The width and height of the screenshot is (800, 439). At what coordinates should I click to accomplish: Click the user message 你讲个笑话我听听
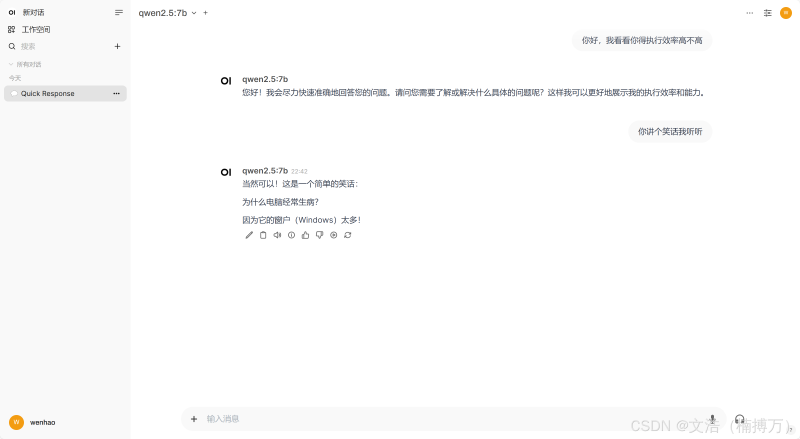(x=670, y=132)
